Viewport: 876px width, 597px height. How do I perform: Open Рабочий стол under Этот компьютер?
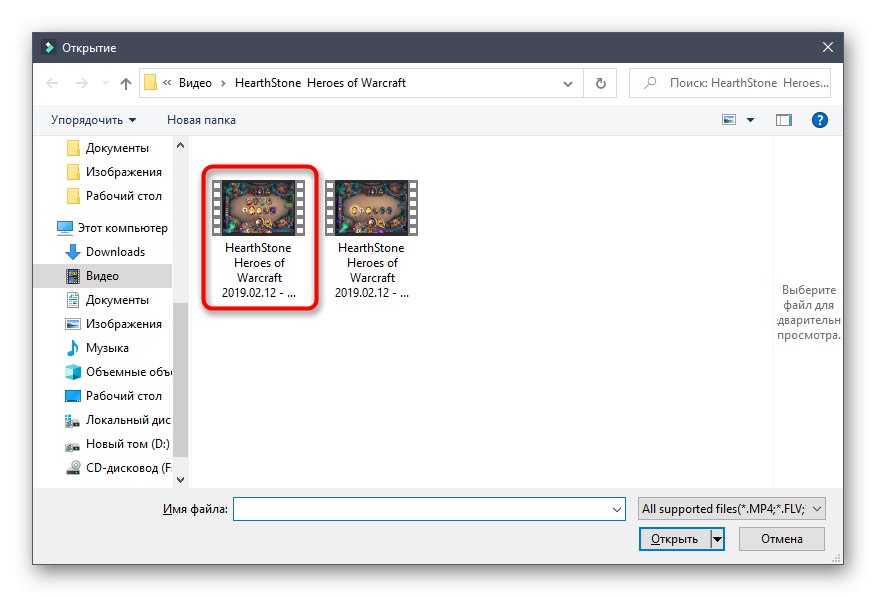point(114,396)
